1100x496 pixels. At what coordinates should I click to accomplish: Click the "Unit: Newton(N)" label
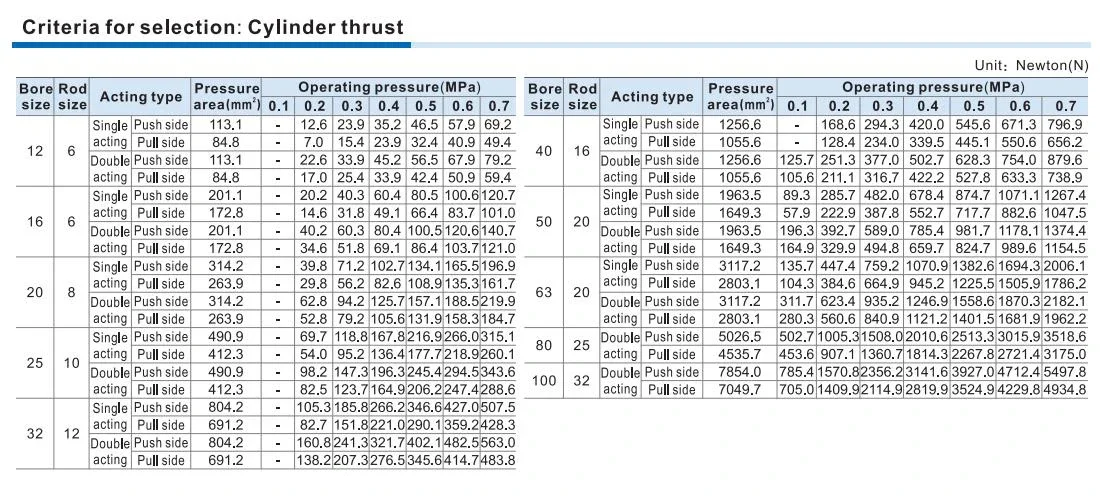tap(1030, 66)
